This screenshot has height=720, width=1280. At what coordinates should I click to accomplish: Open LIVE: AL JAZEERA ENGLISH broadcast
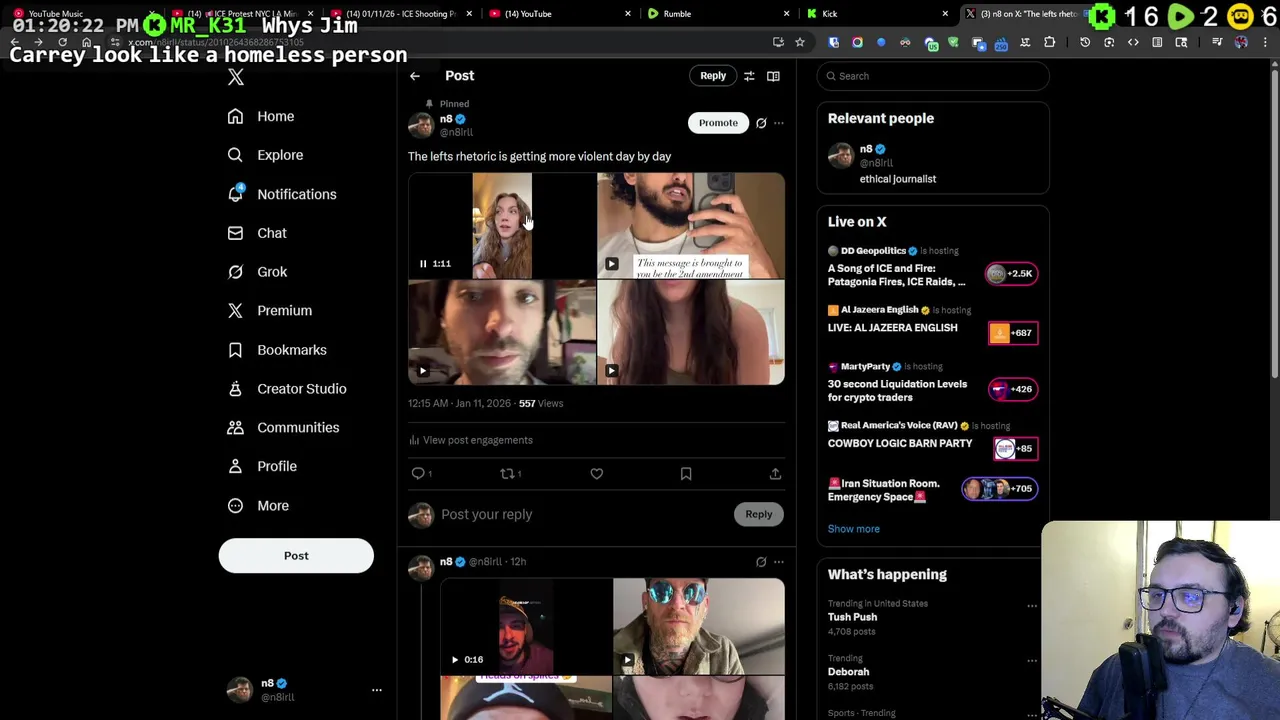[x=933, y=327]
